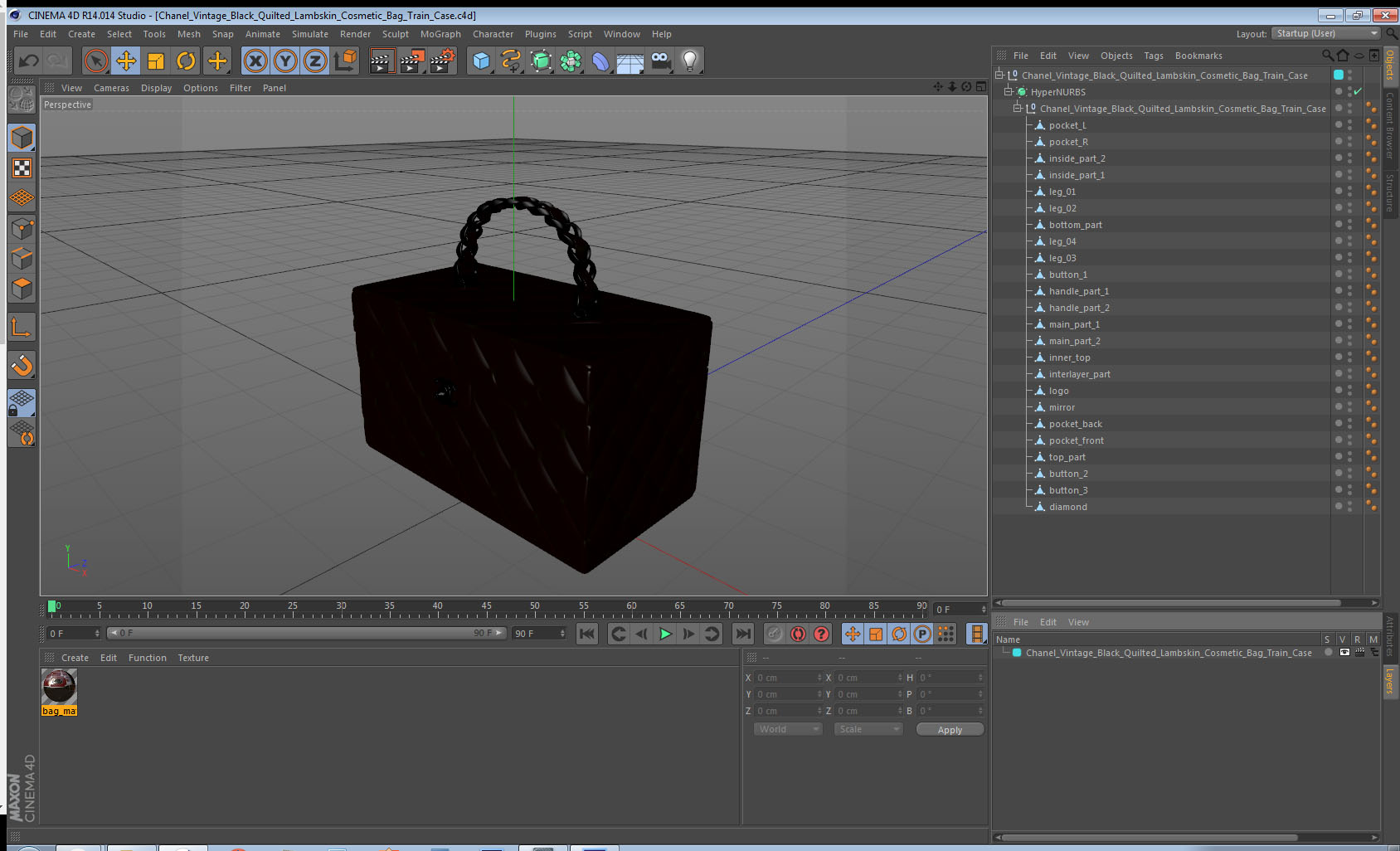Open the viewport Cameras menu
Screen dimensions: 1400x851
pos(111,88)
